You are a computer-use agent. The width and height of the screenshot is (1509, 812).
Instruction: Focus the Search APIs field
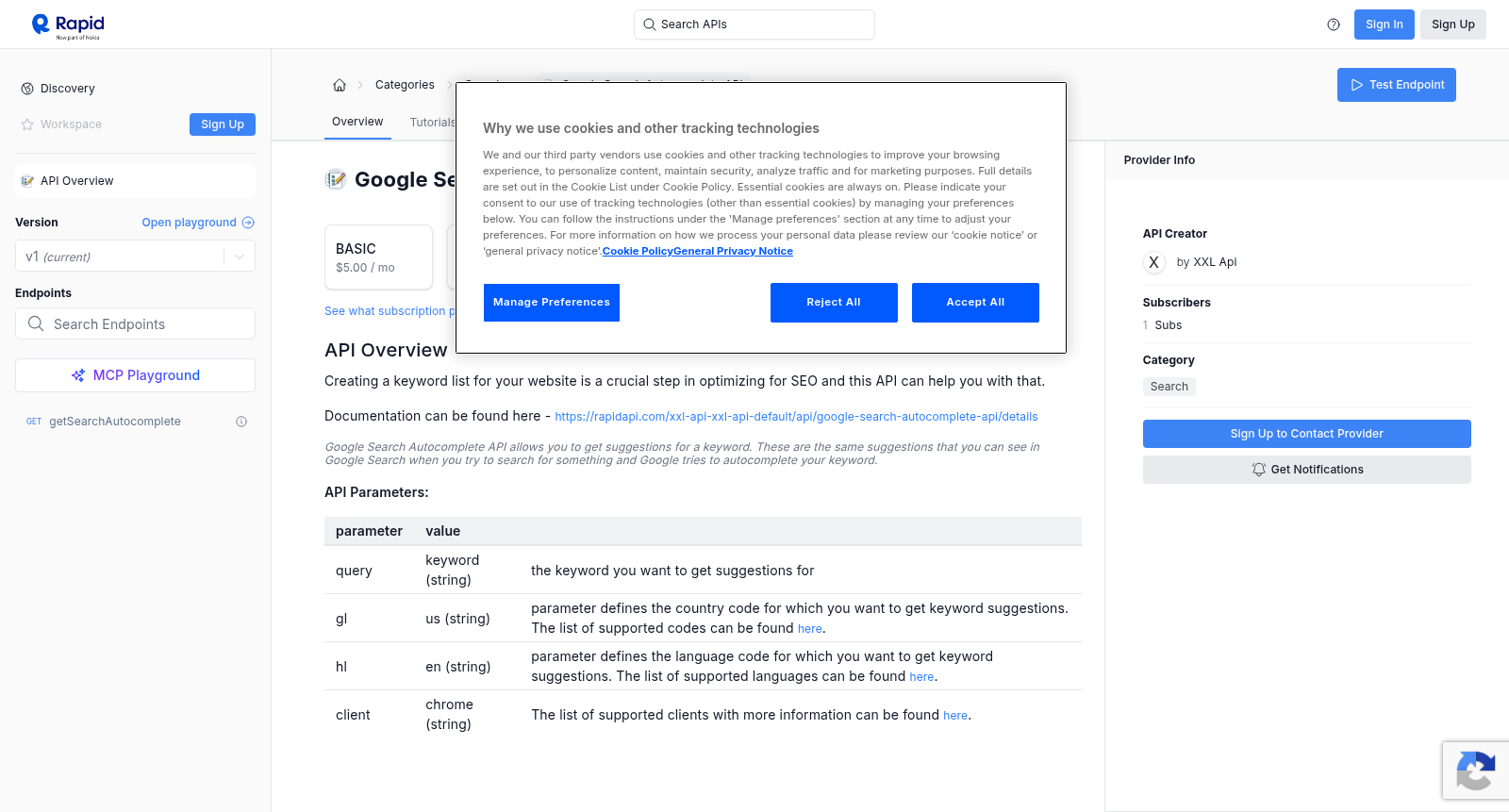tap(754, 25)
